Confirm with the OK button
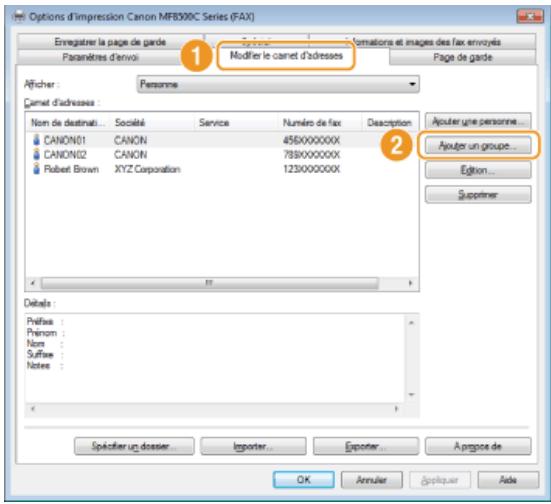Image resolution: width=551 pixels, height=504 pixels. pyautogui.click(x=304, y=480)
